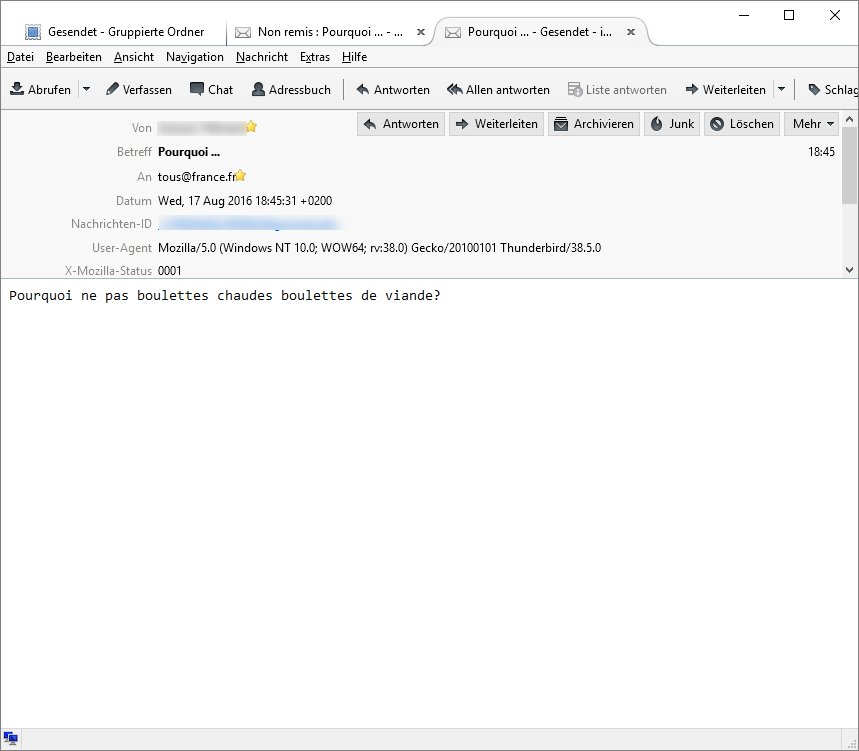Click the X-Mozilla-Status value 0001

tap(169, 271)
